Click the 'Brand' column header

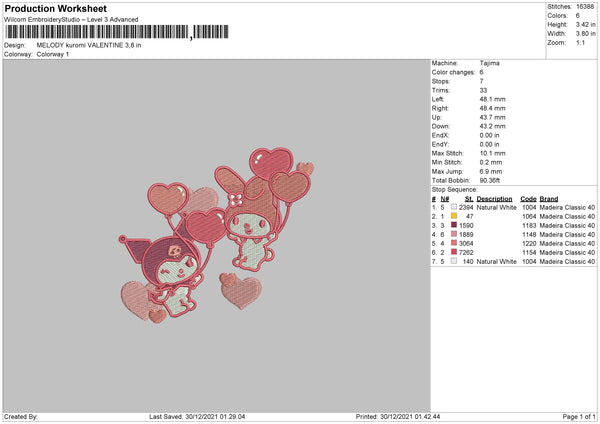coord(549,199)
